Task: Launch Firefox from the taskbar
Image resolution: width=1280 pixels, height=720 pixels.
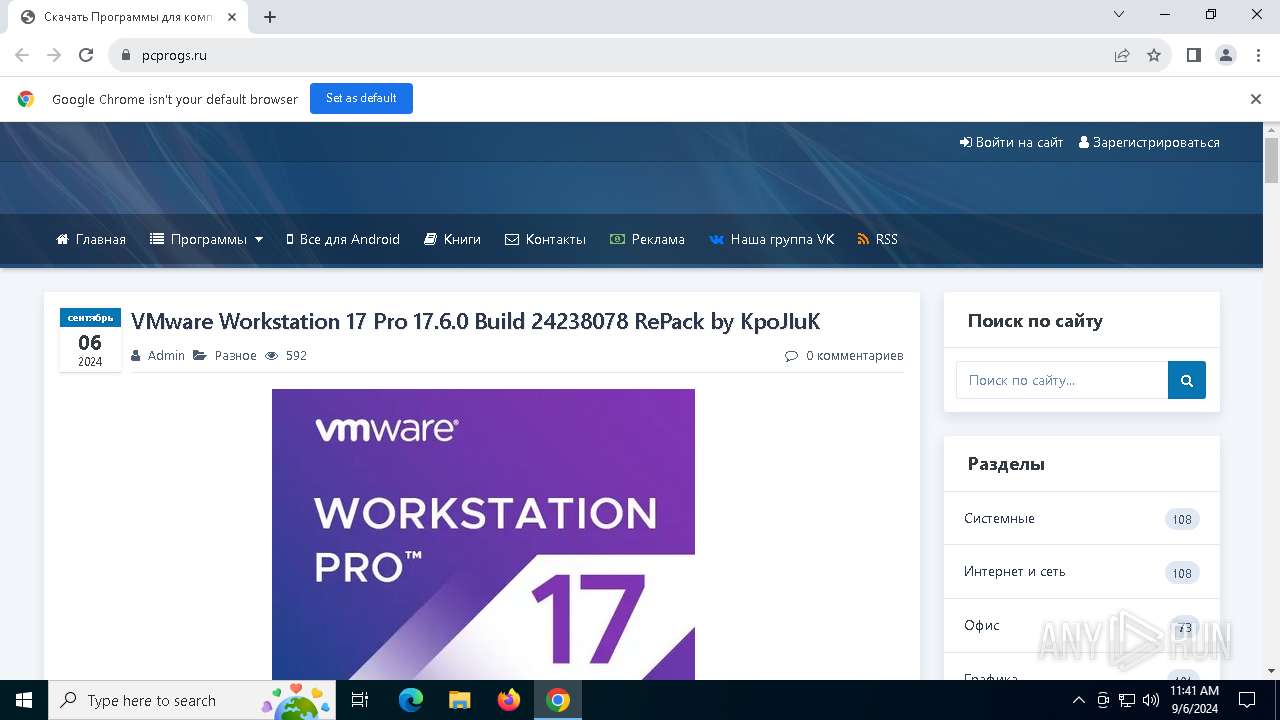Action: tap(509, 700)
